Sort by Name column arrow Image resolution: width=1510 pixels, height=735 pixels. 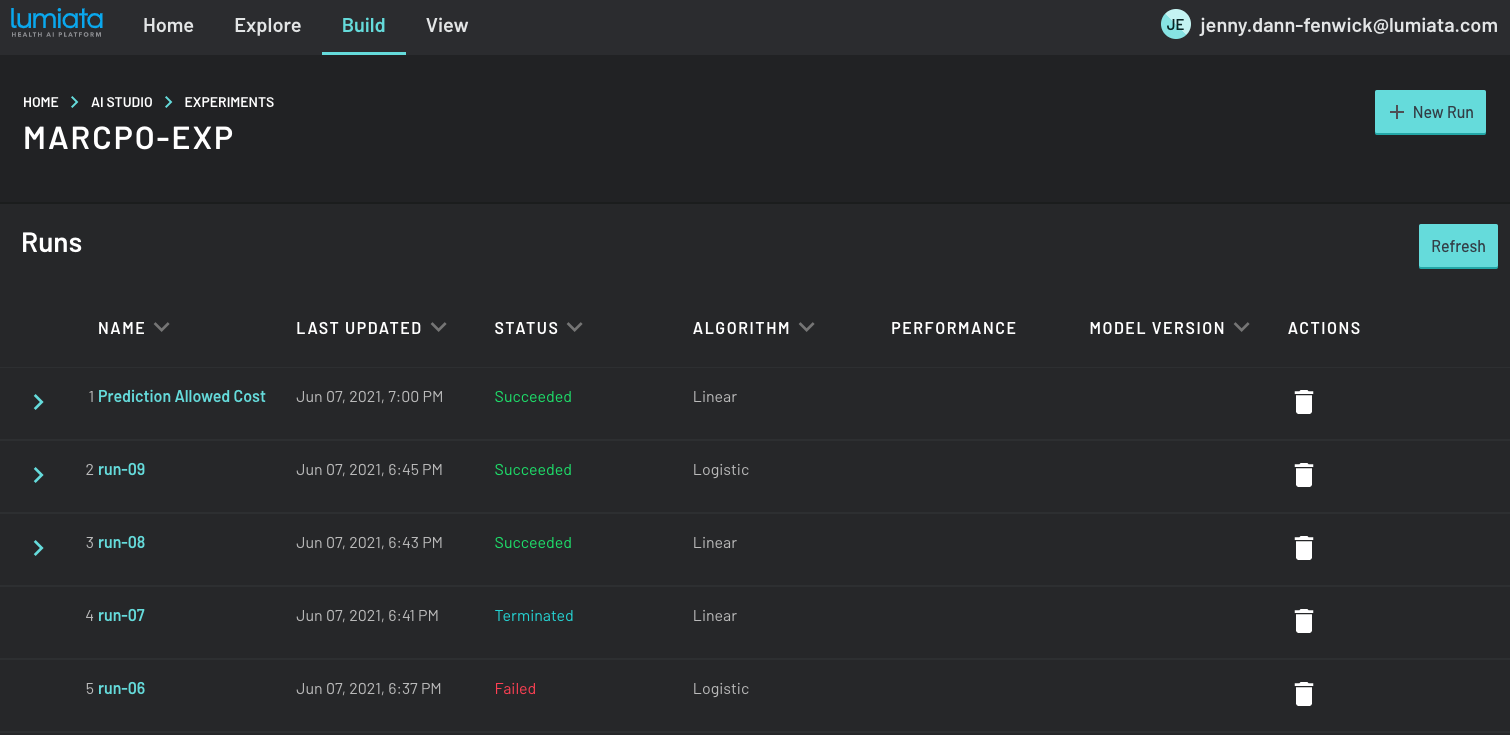(x=162, y=327)
